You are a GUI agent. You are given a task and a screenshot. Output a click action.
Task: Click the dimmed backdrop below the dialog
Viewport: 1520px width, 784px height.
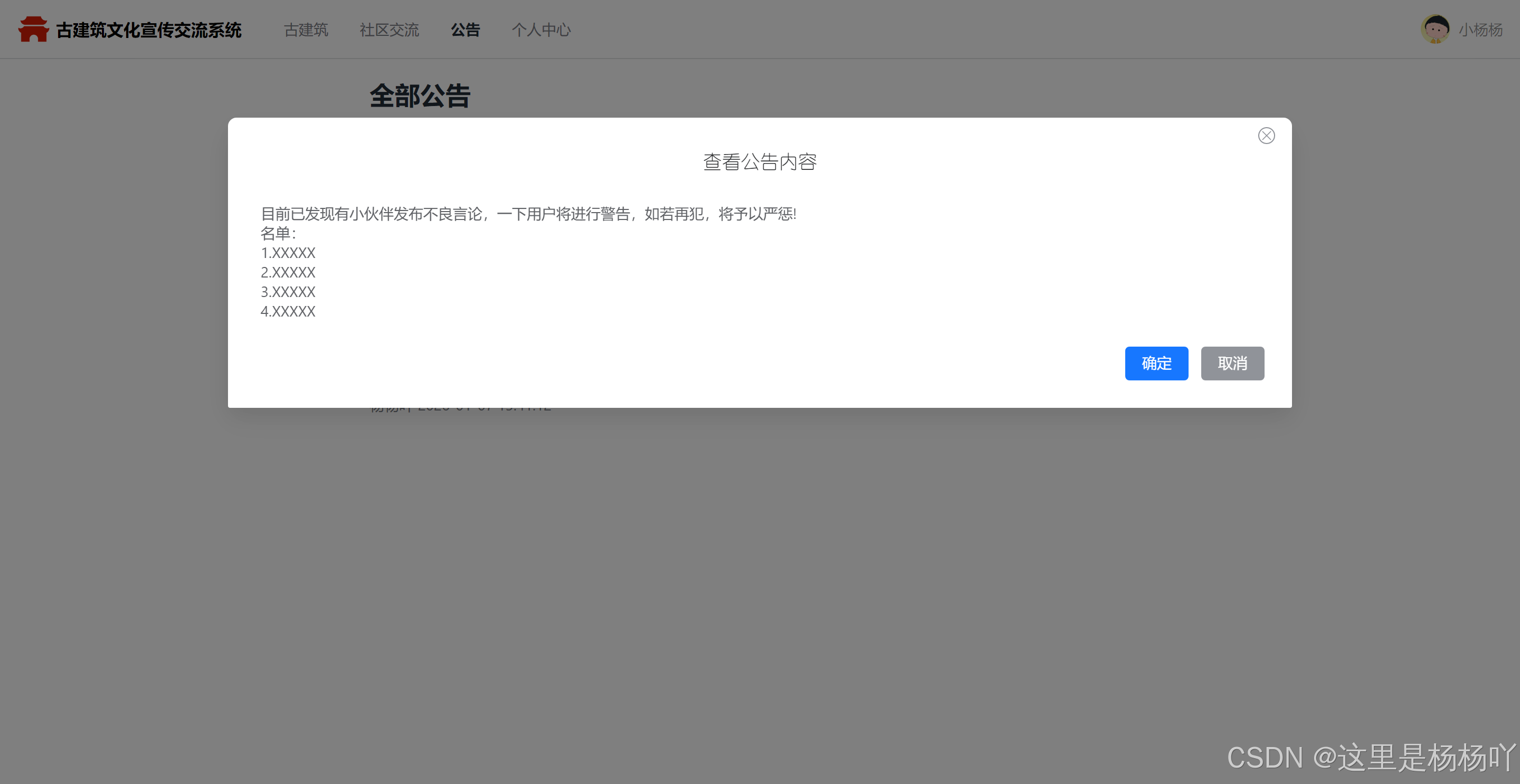click(x=759, y=560)
